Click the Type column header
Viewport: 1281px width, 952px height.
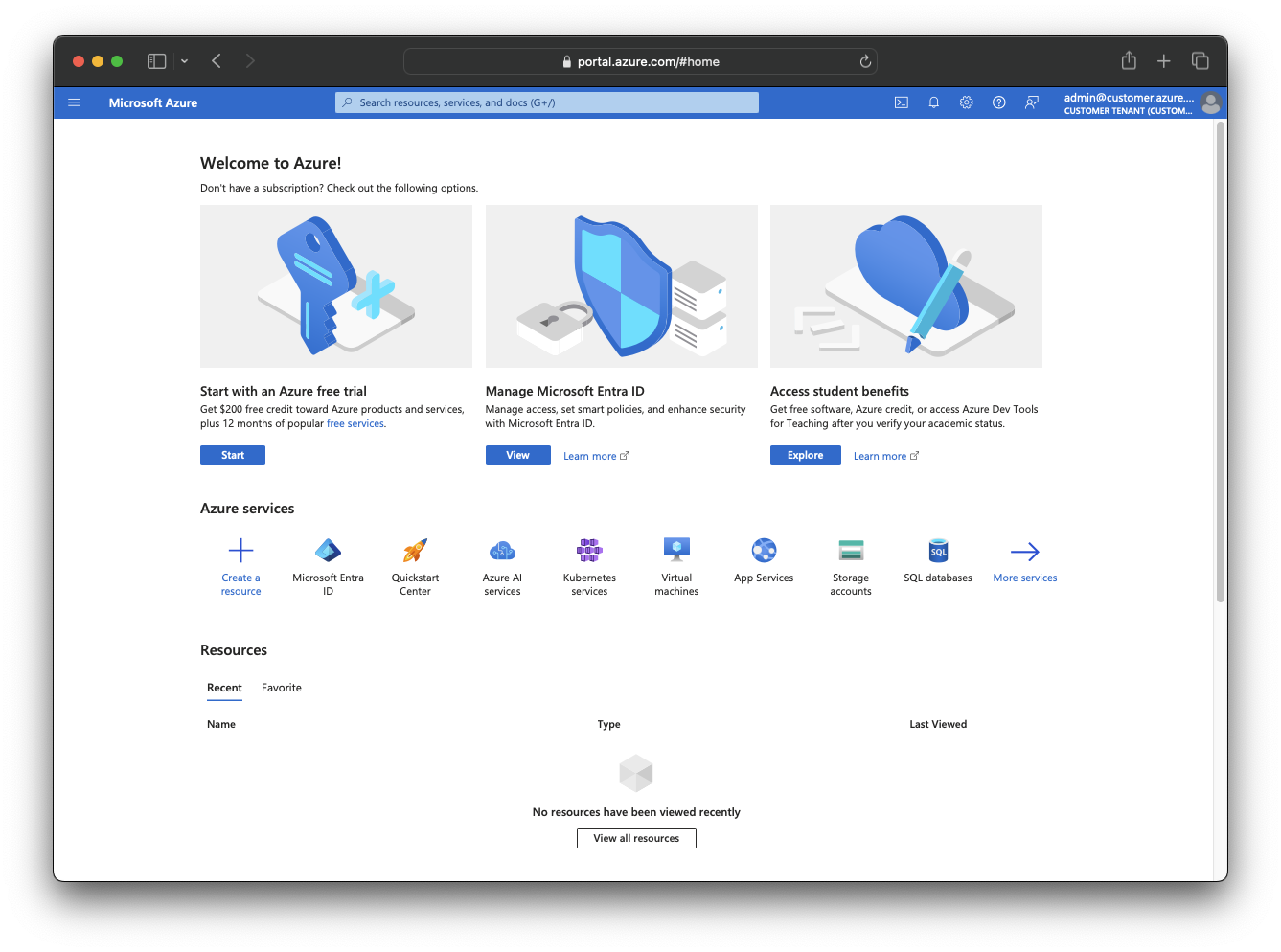pyautogui.click(x=609, y=724)
